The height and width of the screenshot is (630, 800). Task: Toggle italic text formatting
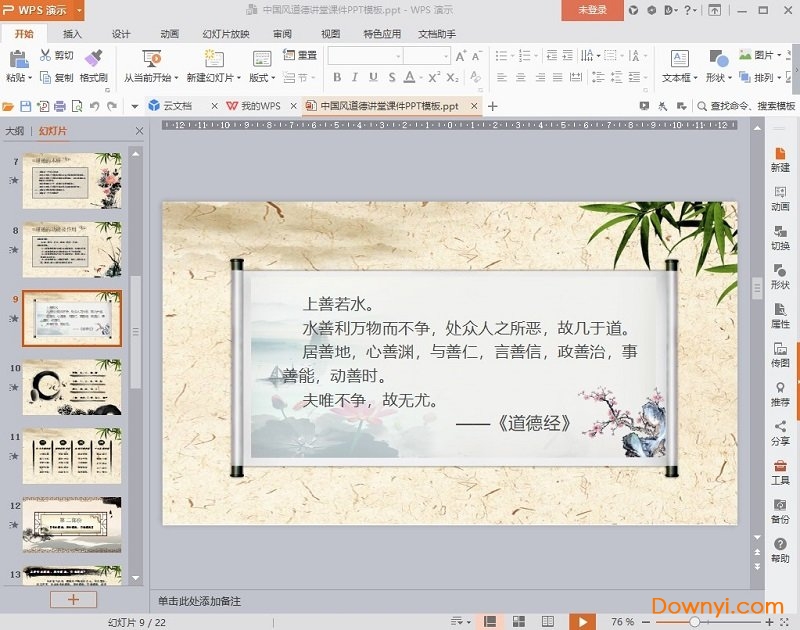coord(353,77)
